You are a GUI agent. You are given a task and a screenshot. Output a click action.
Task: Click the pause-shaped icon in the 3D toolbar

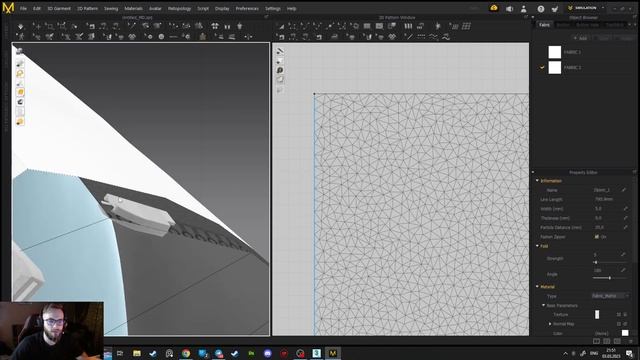coord(227,27)
